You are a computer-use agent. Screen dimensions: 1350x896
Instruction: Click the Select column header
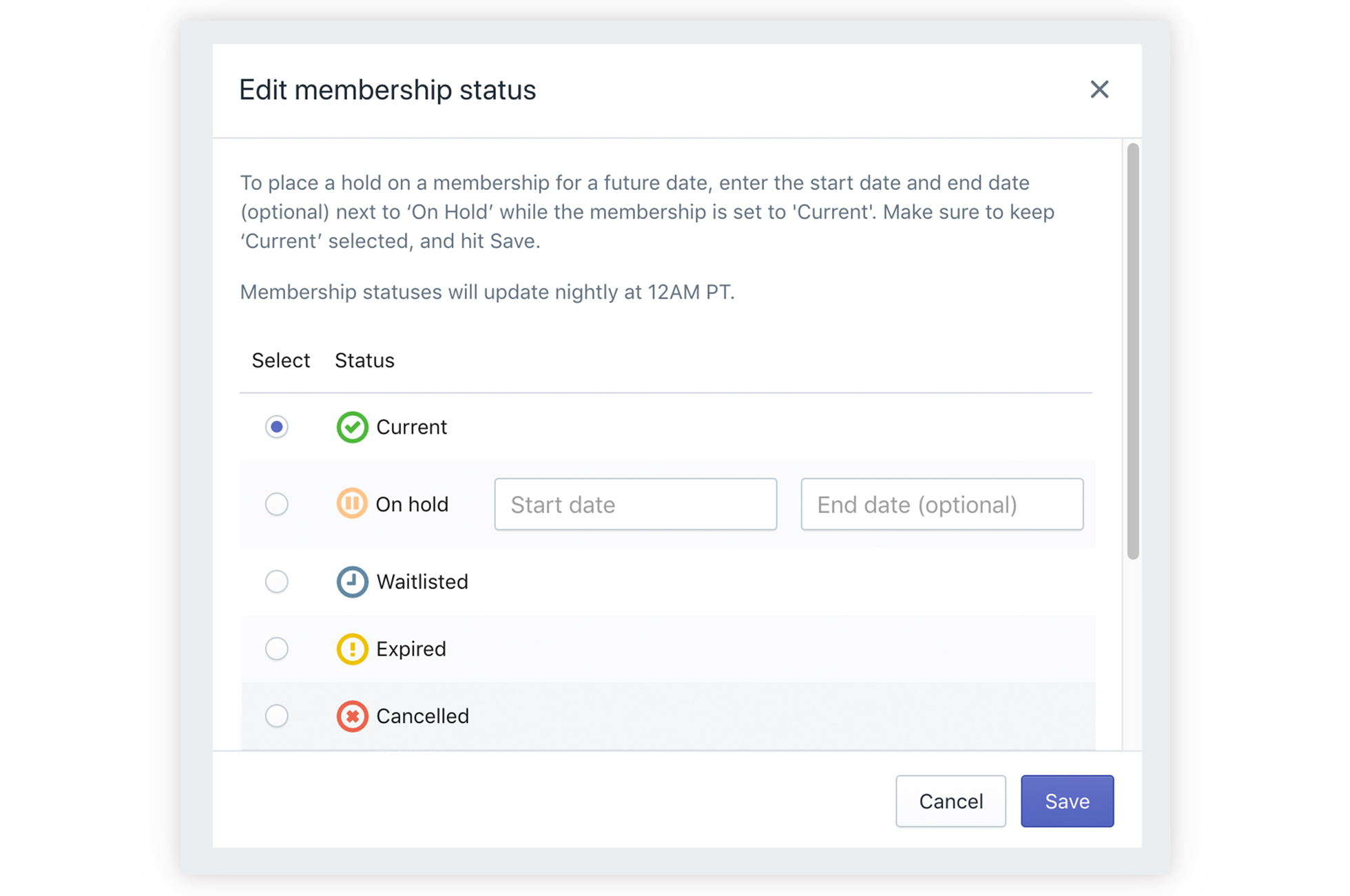click(280, 361)
